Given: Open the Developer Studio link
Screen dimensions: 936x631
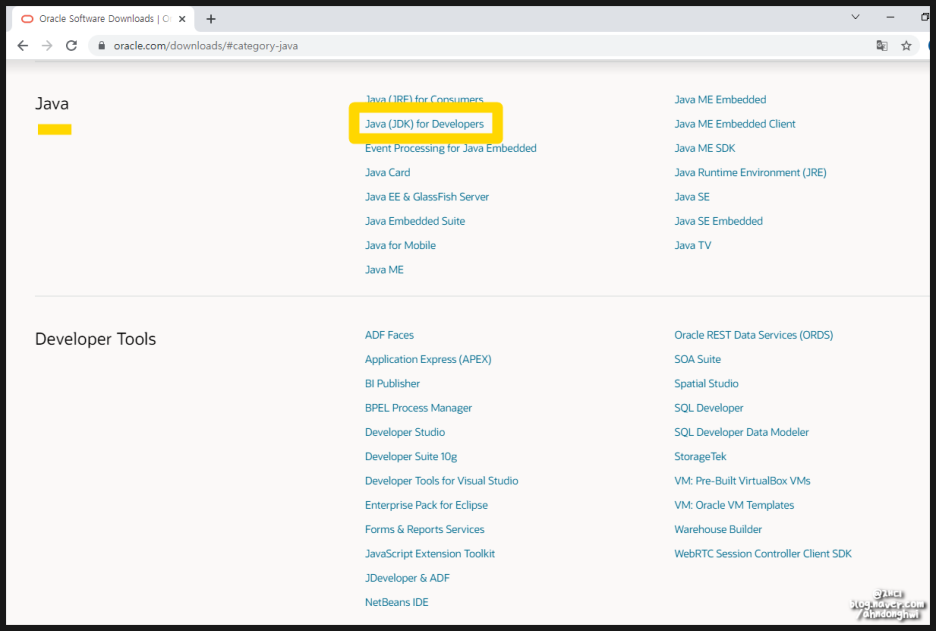Looking at the screenshot, I should 405,432.
